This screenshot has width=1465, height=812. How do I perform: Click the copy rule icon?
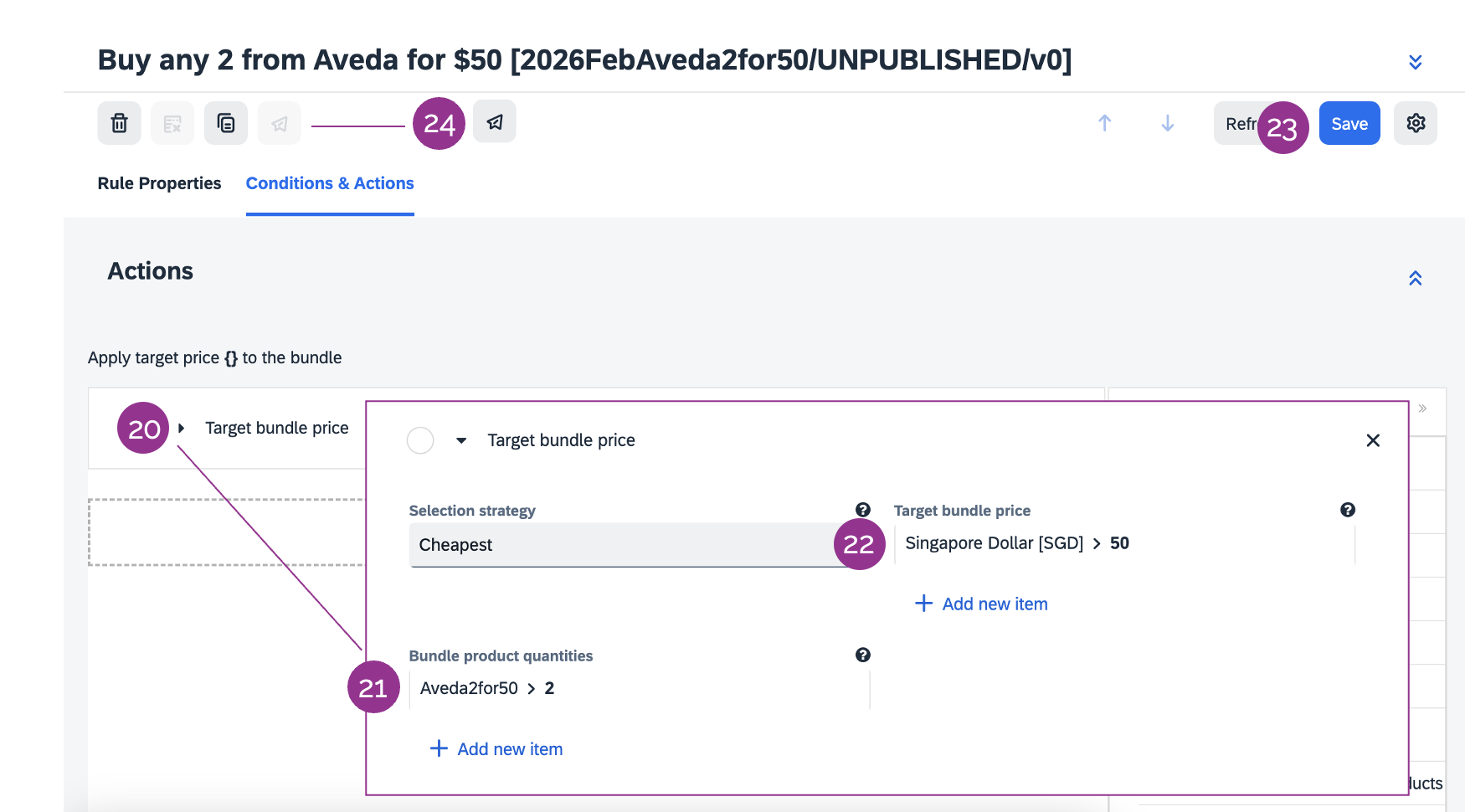pos(226,123)
